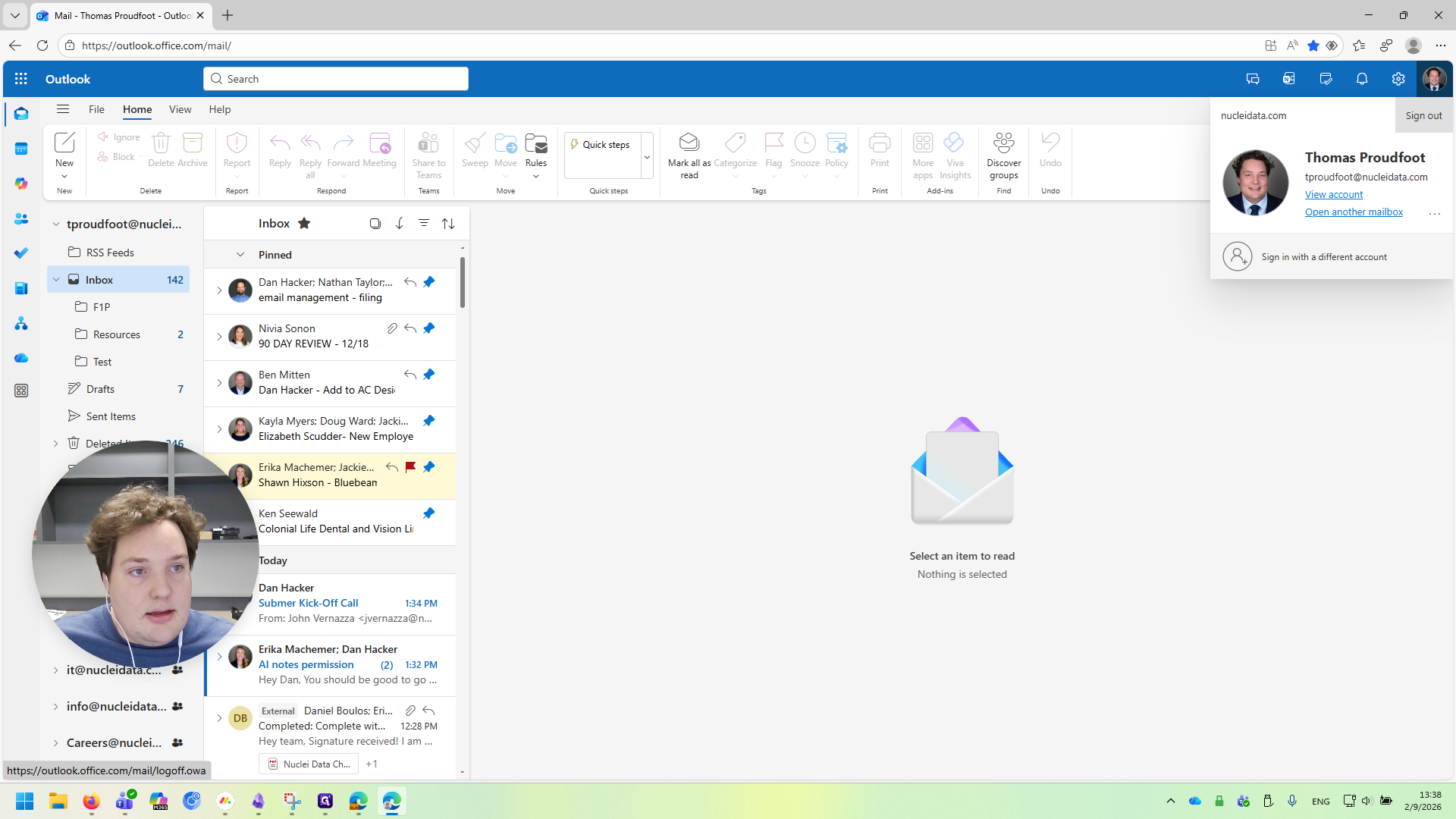The height and width of the screenshot is (819, 1456).
Task: Open the My Day notes icon in header
Action: 1326,79
